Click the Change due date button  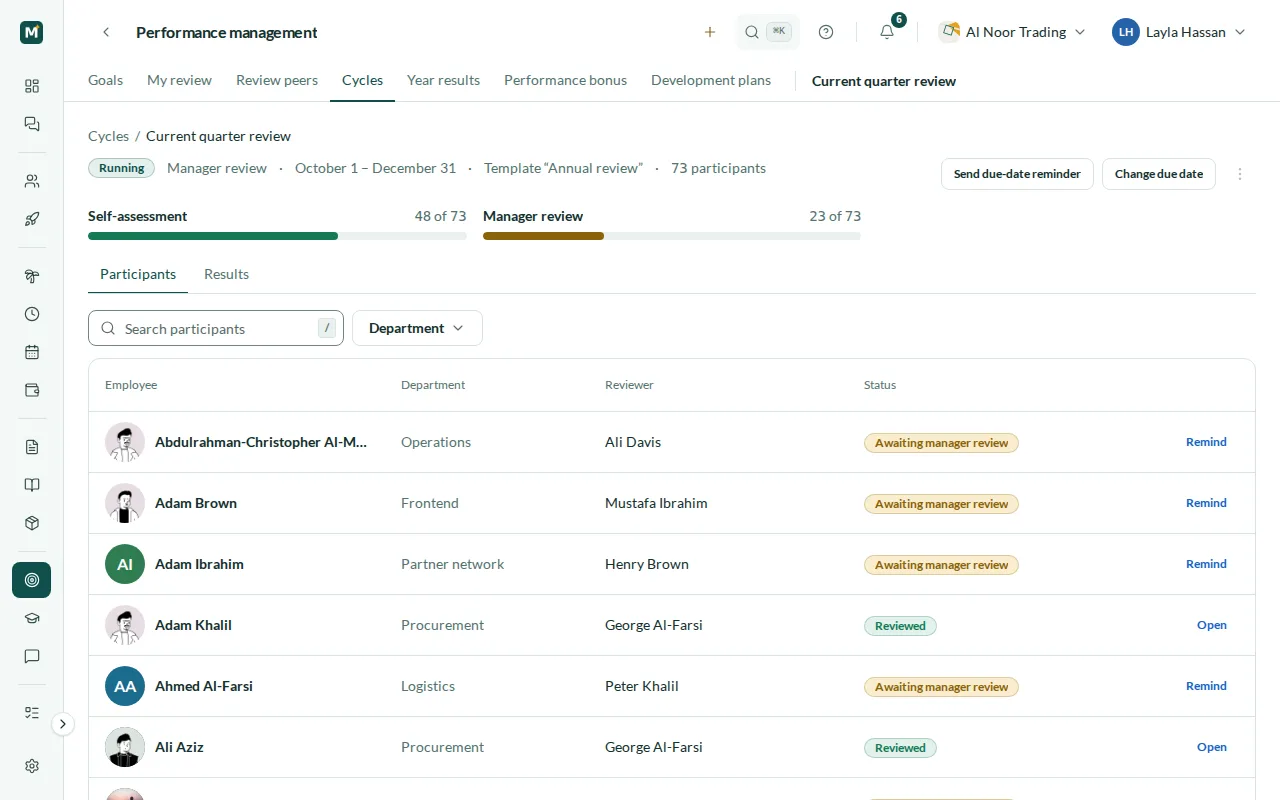pos(1159,174)
